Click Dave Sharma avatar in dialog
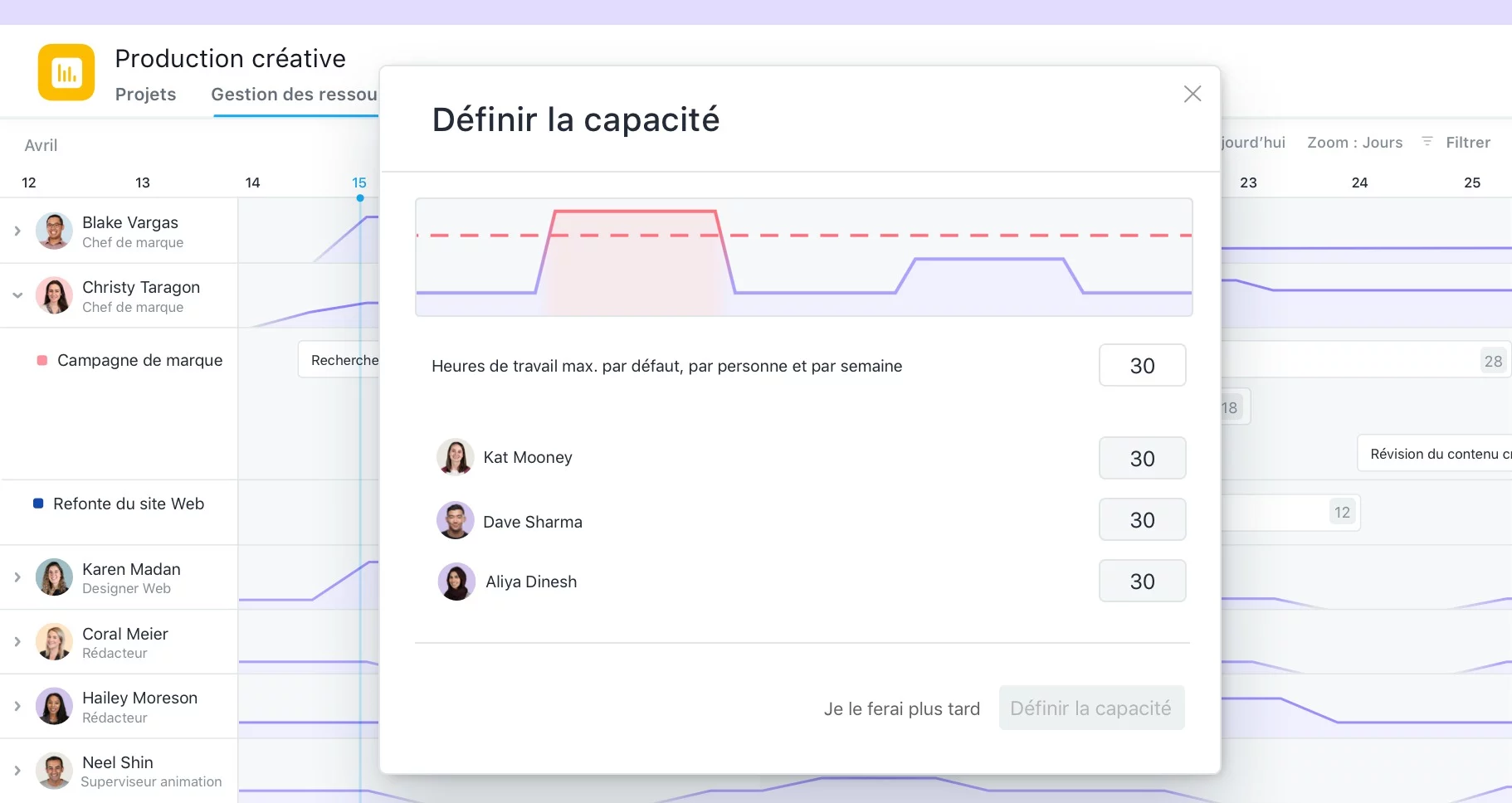Image resolution: width=1512 pixels, height=803 pixels. [456, 521]
